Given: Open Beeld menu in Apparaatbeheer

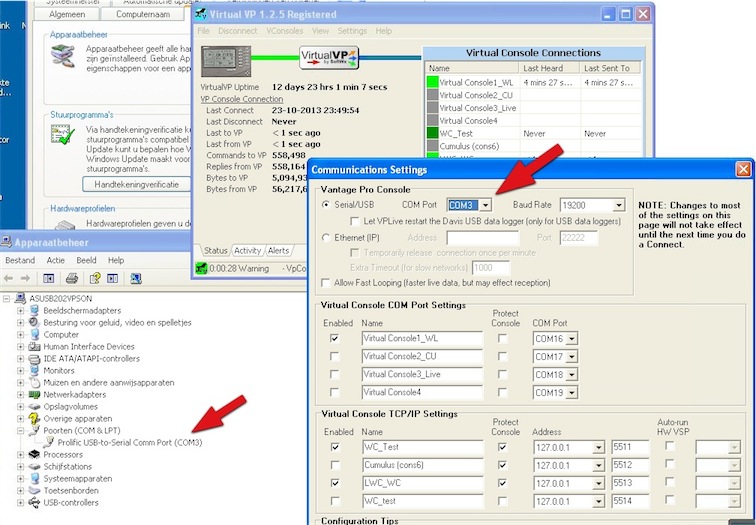Looking at the screenshot, I should point(86,260).
